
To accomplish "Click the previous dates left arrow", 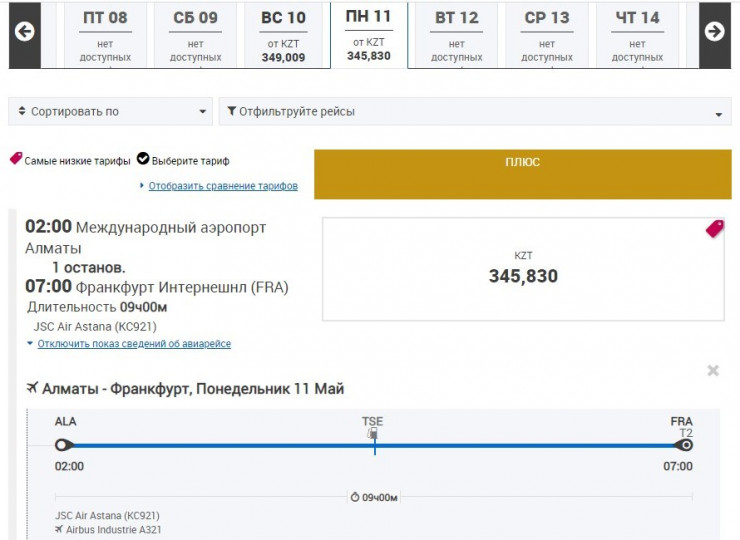I will point(25,31).
